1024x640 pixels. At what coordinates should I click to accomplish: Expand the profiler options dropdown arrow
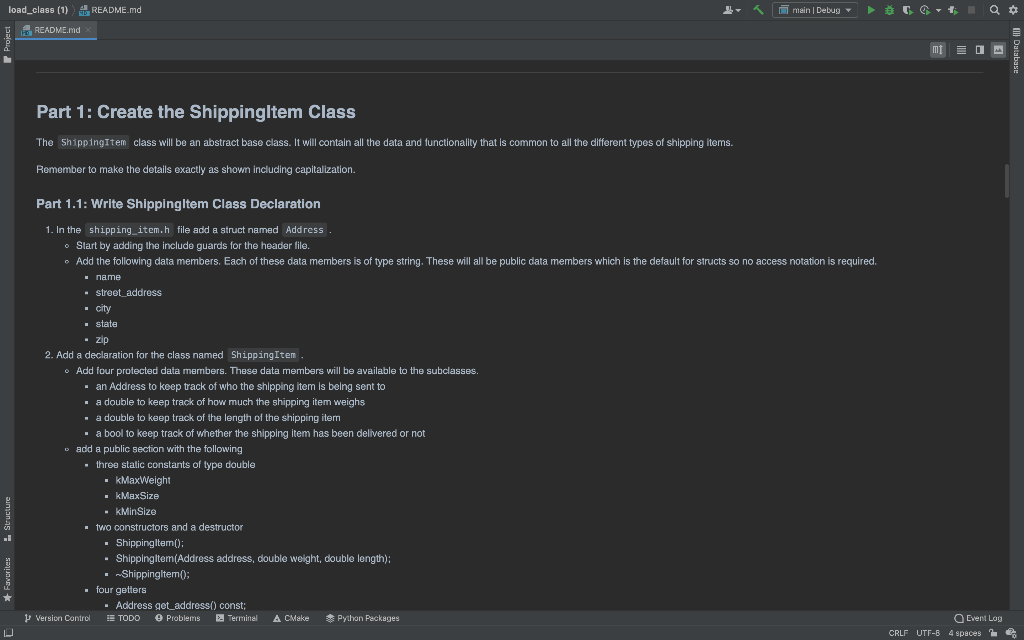pyautogui.click(x=938, y=10)
